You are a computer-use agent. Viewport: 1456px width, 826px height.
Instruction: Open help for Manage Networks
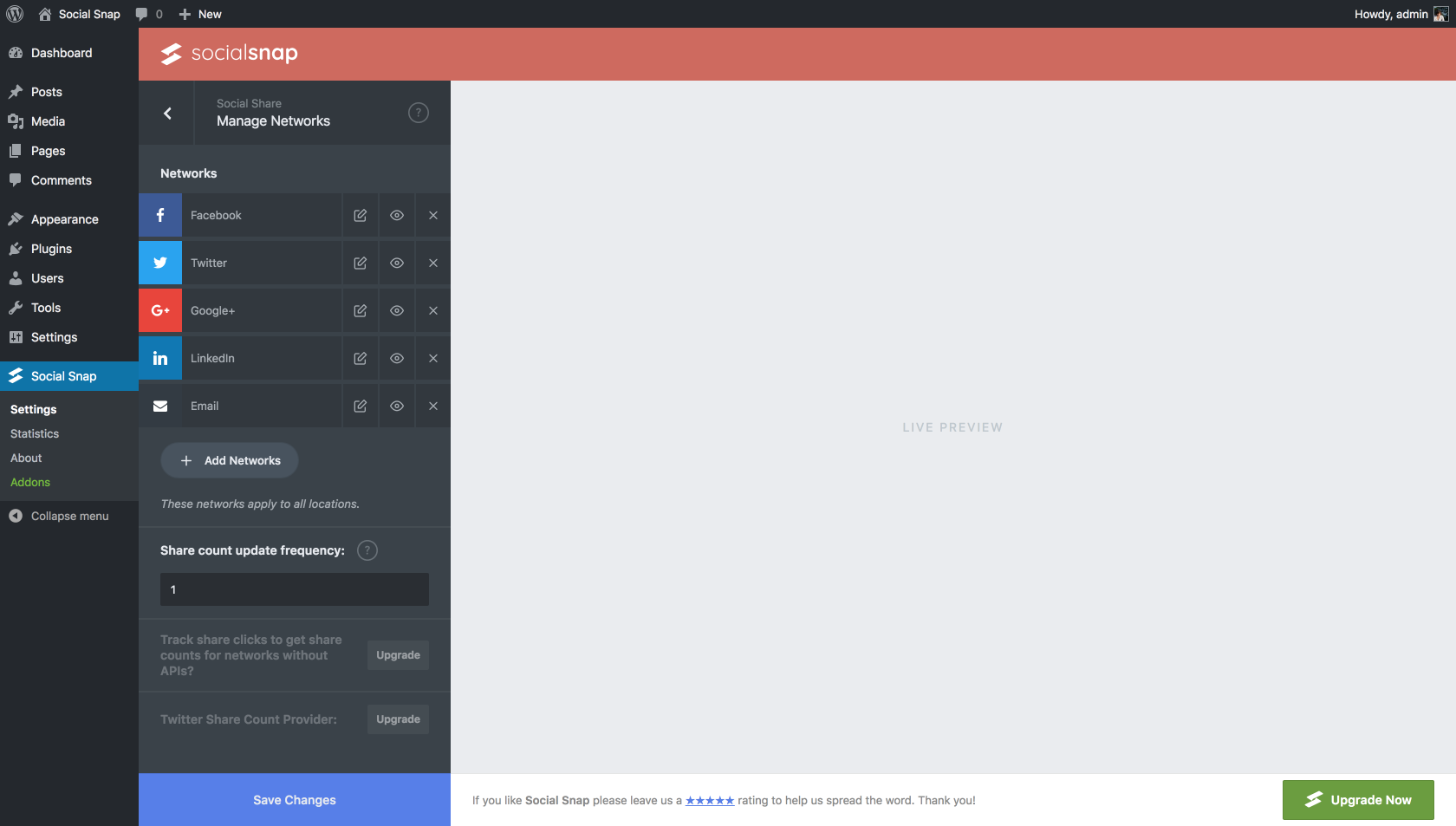point(419,113)
